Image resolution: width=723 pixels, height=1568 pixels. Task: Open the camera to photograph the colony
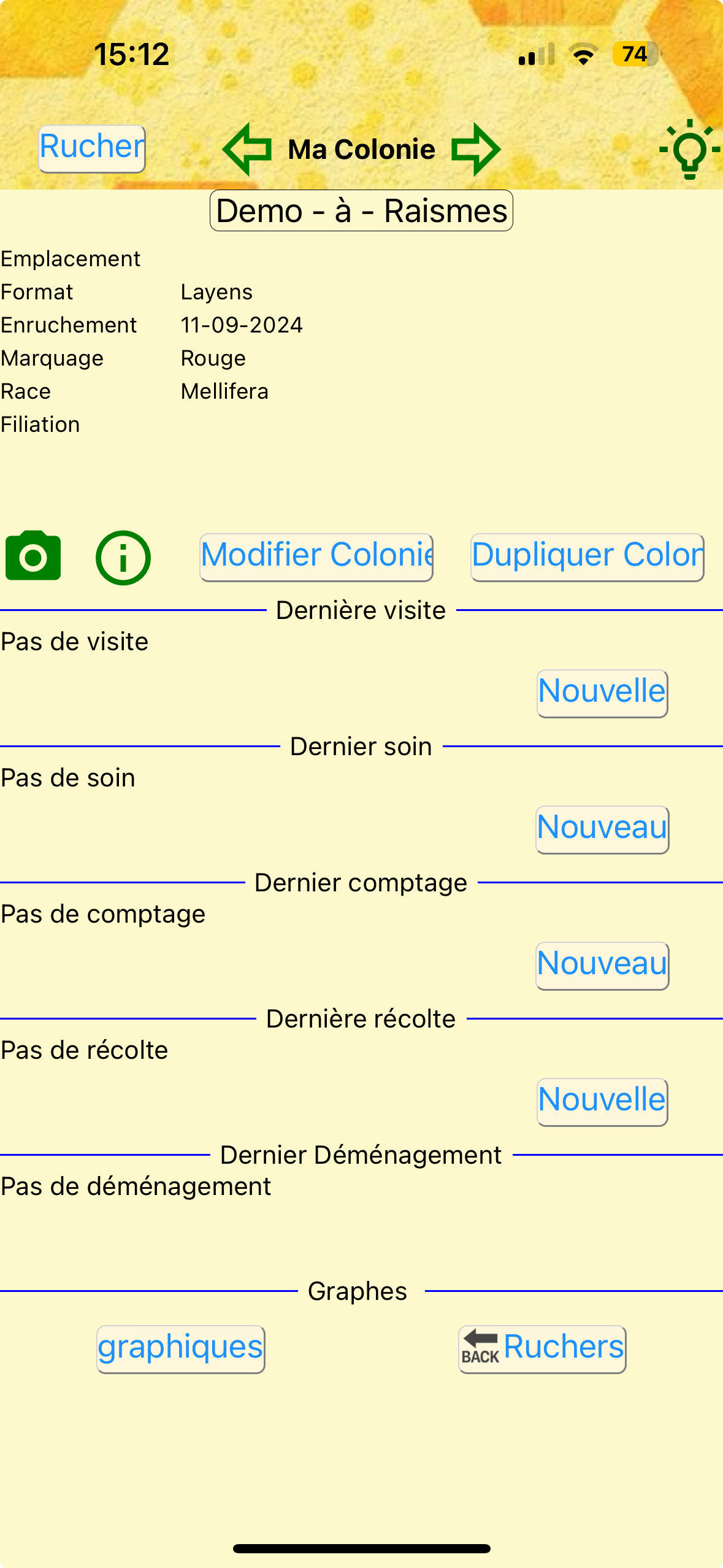point(33,556)
